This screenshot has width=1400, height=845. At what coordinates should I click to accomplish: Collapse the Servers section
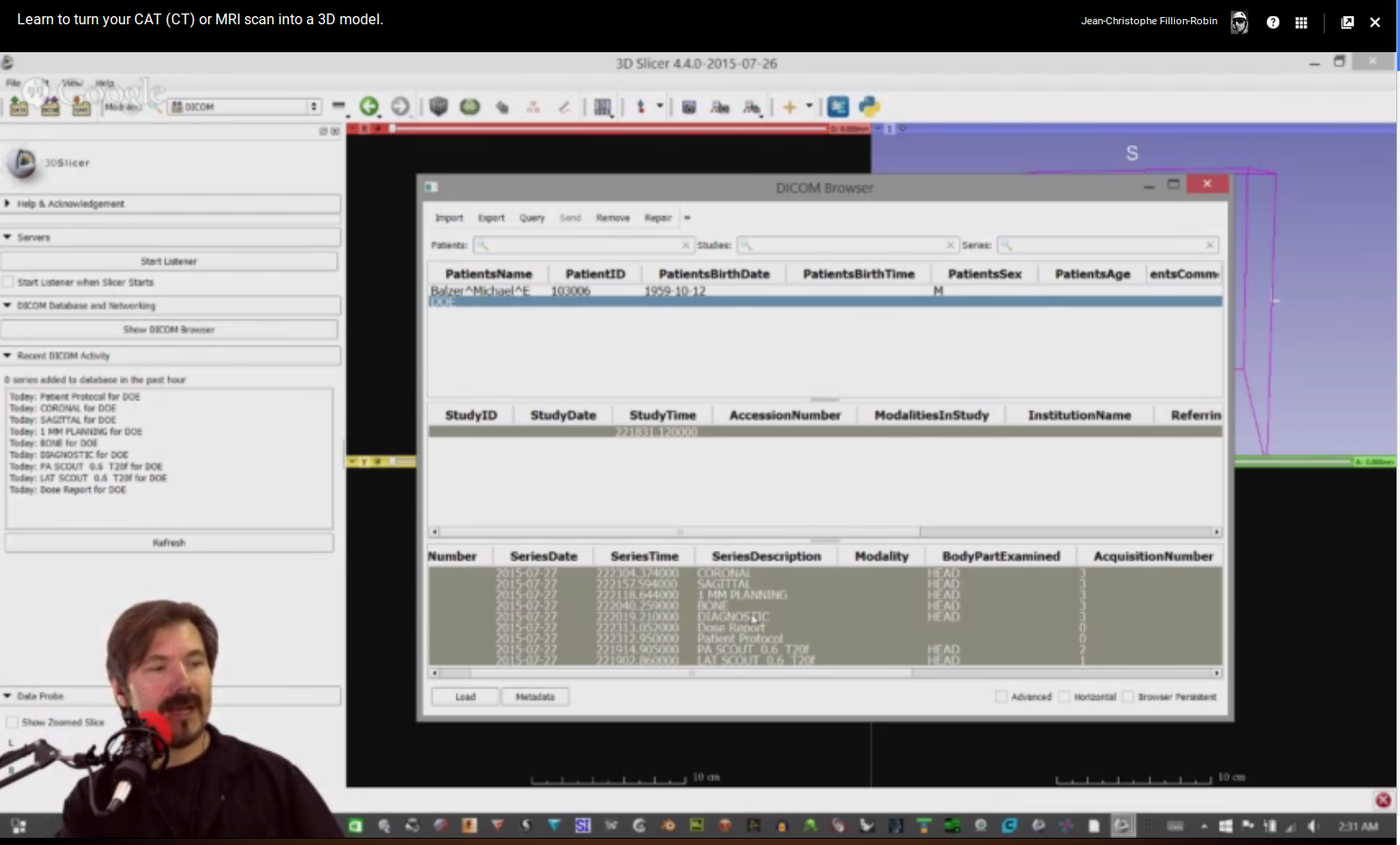point(171,238)
